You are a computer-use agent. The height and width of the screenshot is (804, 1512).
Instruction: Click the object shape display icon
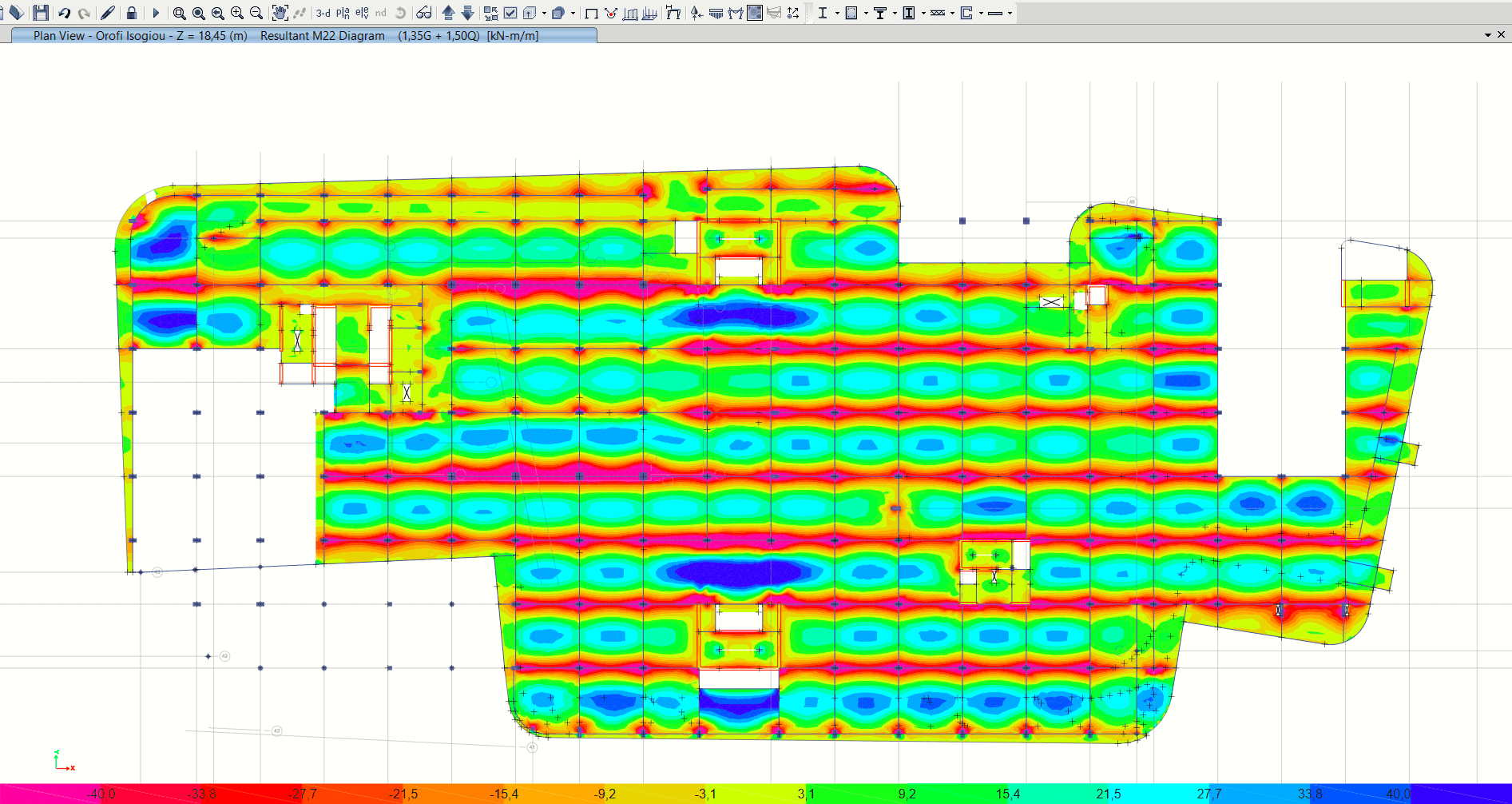[558, 13]
